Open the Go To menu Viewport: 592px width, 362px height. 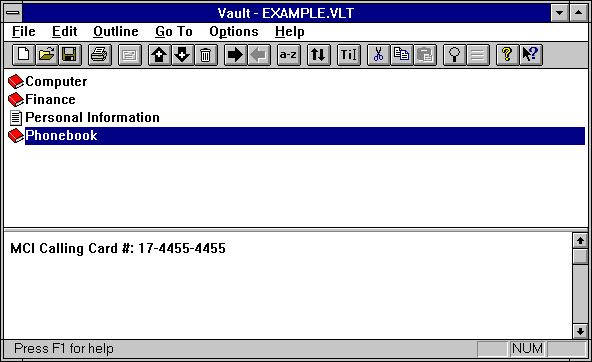[x=174, y=31]
